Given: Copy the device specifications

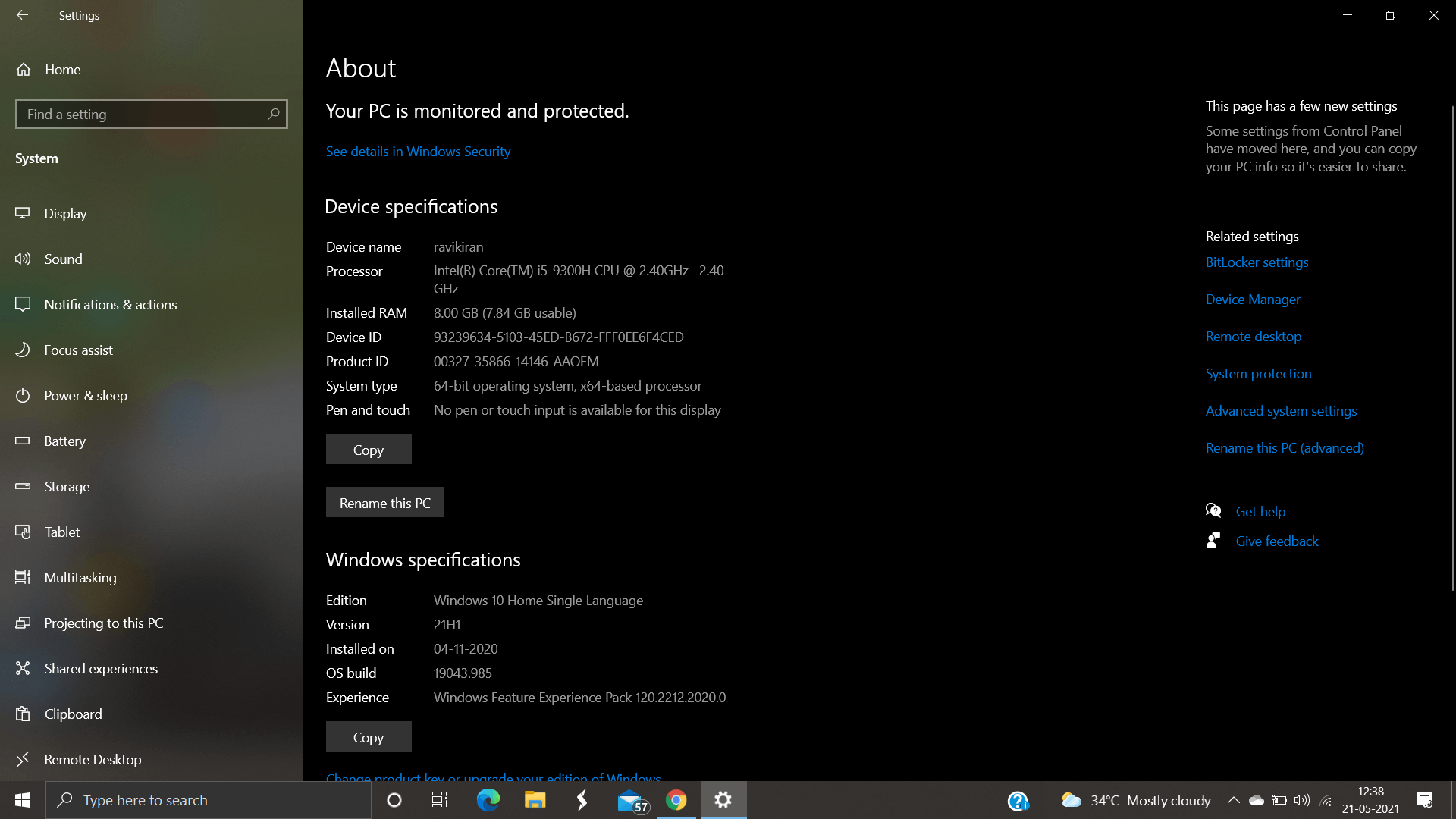Looking at the screenshot, I should [369, 449].
